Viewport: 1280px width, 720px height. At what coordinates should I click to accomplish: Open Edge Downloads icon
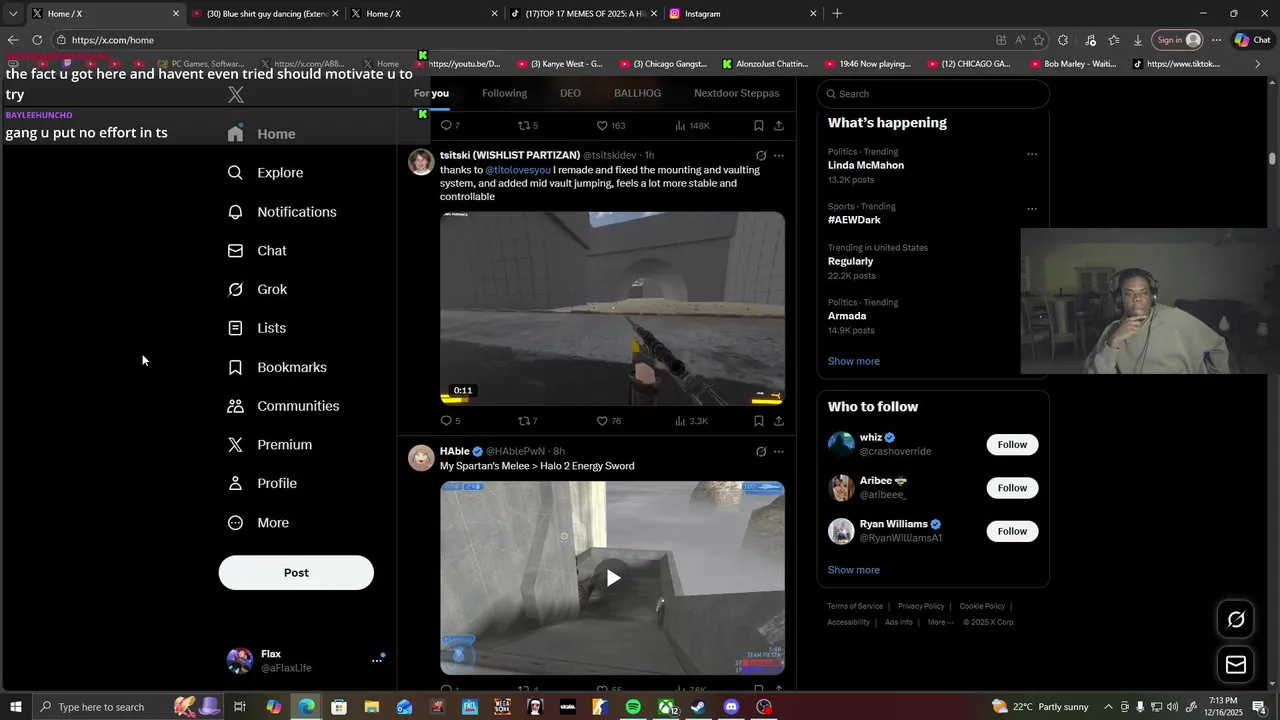pyautogui.click(x=1138, y=40)
